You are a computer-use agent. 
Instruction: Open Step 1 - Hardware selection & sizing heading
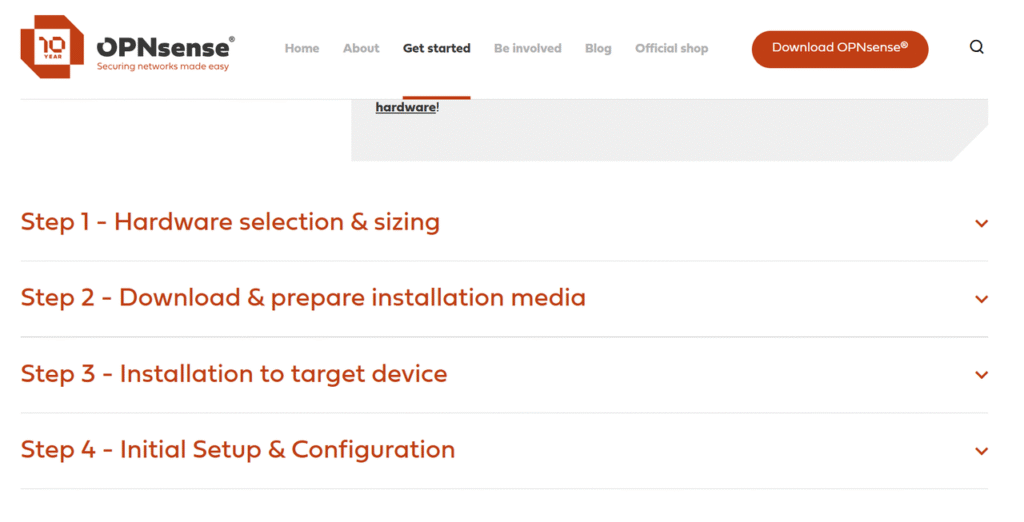pyautogui.click(x=230, y=222)
